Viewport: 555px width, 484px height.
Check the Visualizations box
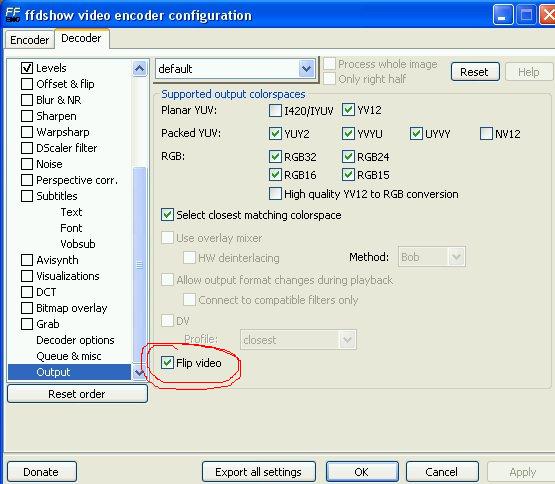(27, 276)
